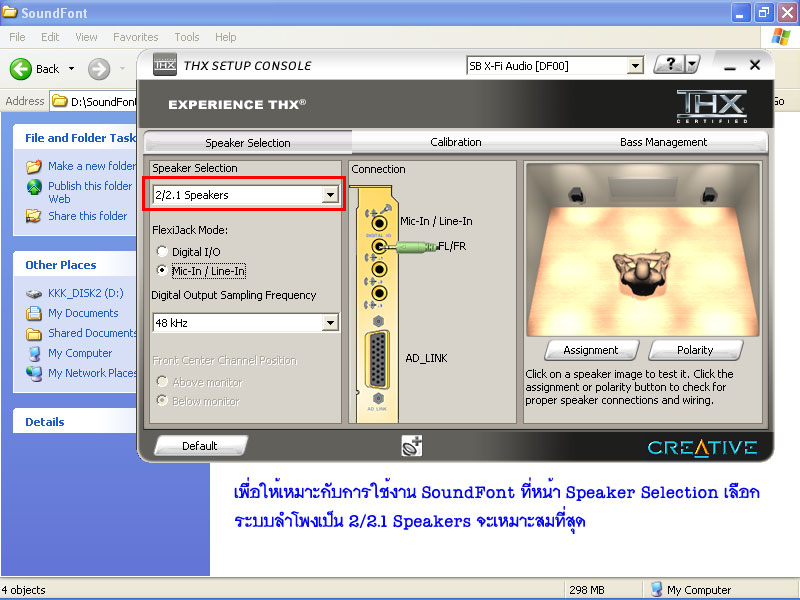The image size is (800, 600).
Task: Select Below monitor center channel position
Action: pyautogui.click(x=162, y=401)
